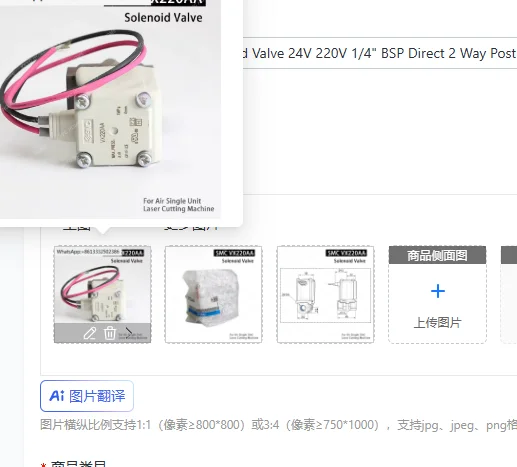Focus the product title input field
517x467 pixels.
coord(380,53)
